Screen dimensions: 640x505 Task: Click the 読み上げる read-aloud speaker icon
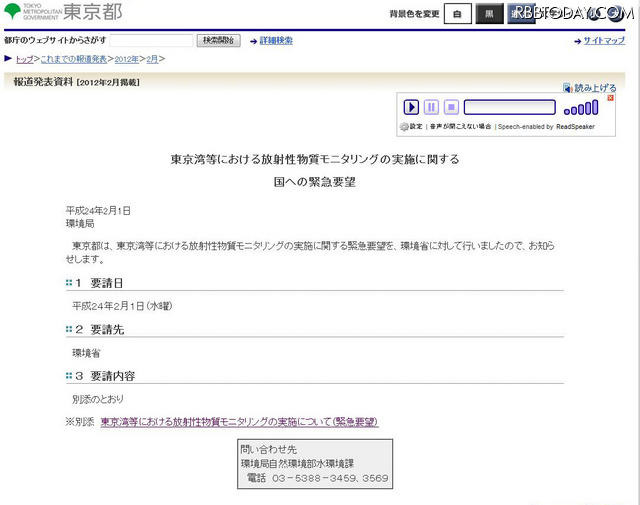pyautogui.click(x=568, y=88)
